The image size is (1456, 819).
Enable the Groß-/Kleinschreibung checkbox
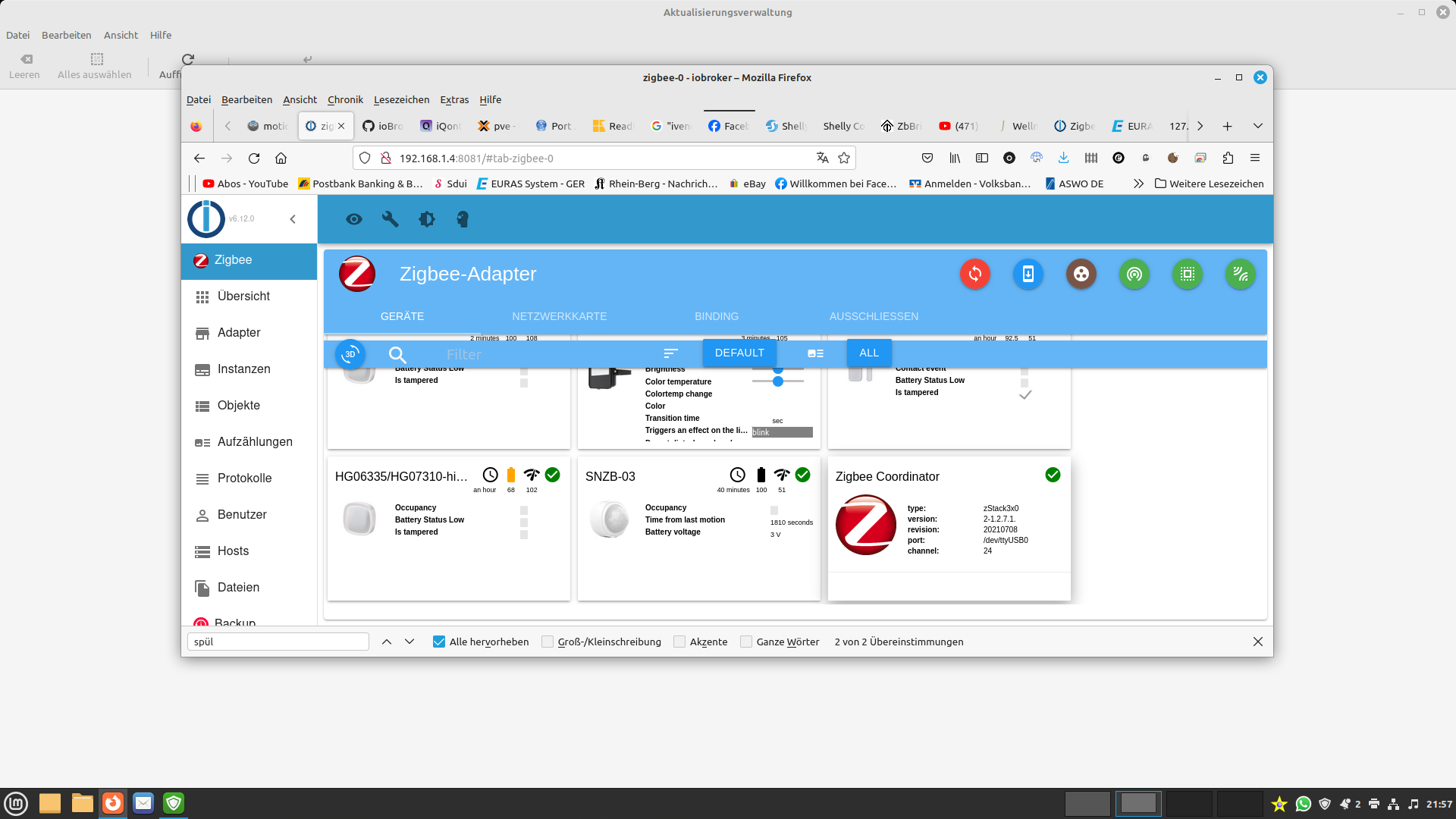pyautogui.click(x=548, y=642)
